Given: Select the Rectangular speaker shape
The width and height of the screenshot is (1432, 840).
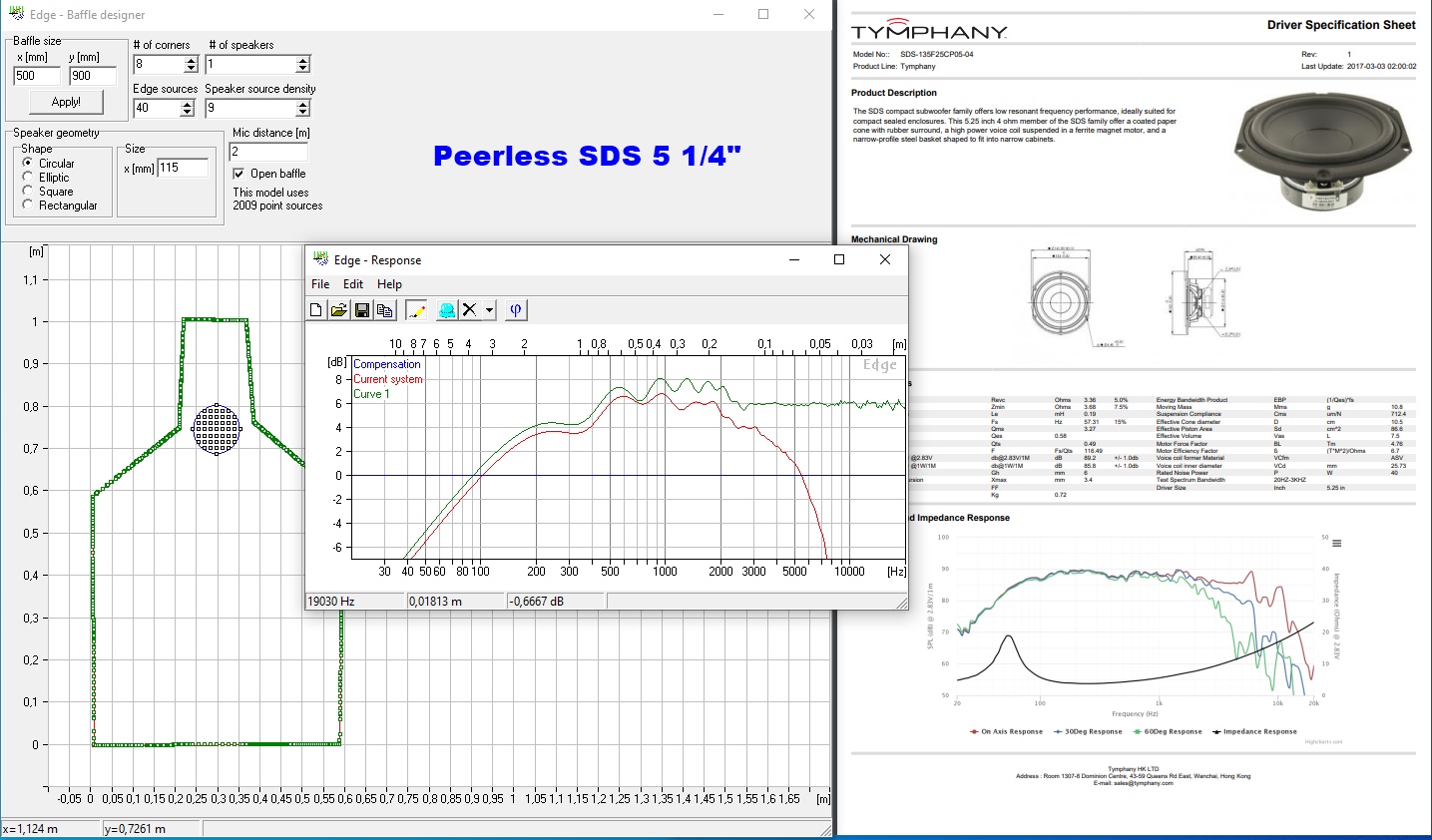Looking at the screenshot, I should (28, 205).
